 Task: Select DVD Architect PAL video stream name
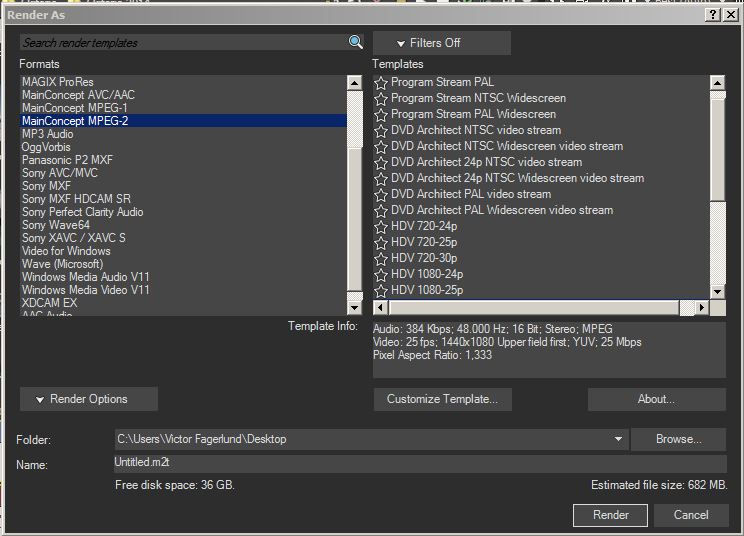click(x=471, y=194)
